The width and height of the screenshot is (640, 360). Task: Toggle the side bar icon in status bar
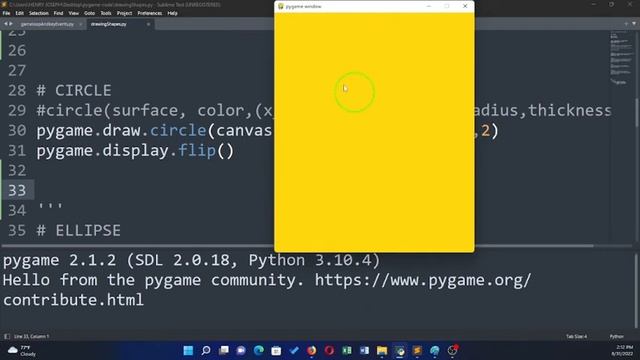7,336
